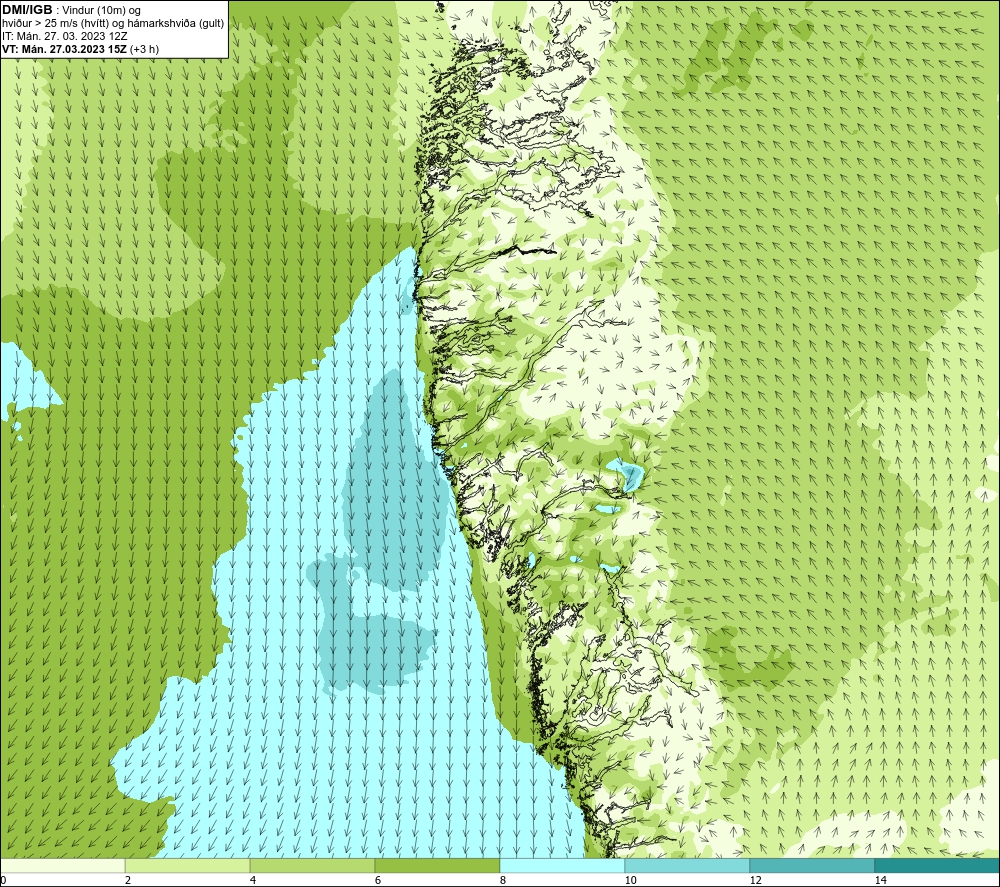Click the legend scale label "12"

pyautogui.click(x=755, y=880)
